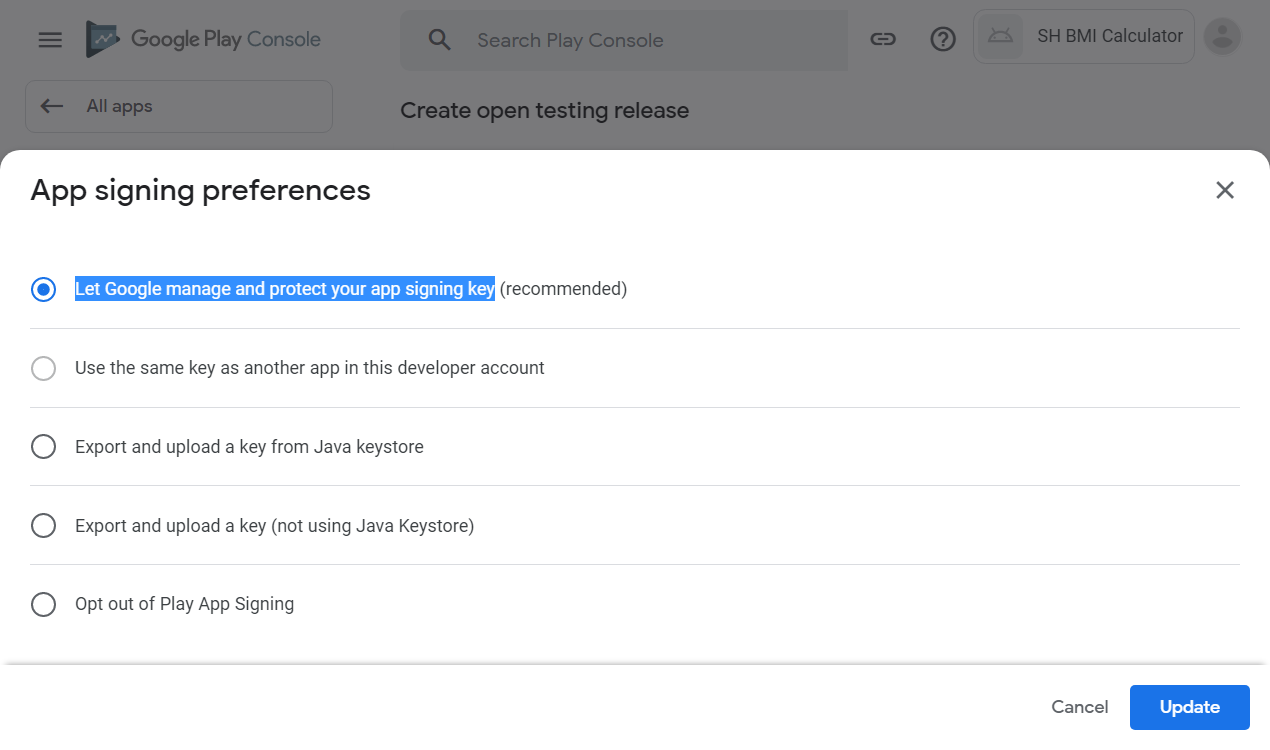
Task: Select Use the same key as another app
Action: pos(44,368)
